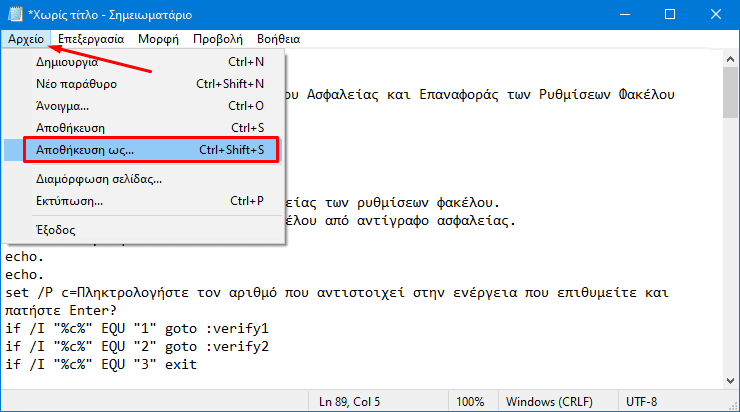The height and width of the screenshot is (412, 740).
Task: Click the line 'if /I "%c%" EQU "1" goto :verify1'
Action: 137,328
